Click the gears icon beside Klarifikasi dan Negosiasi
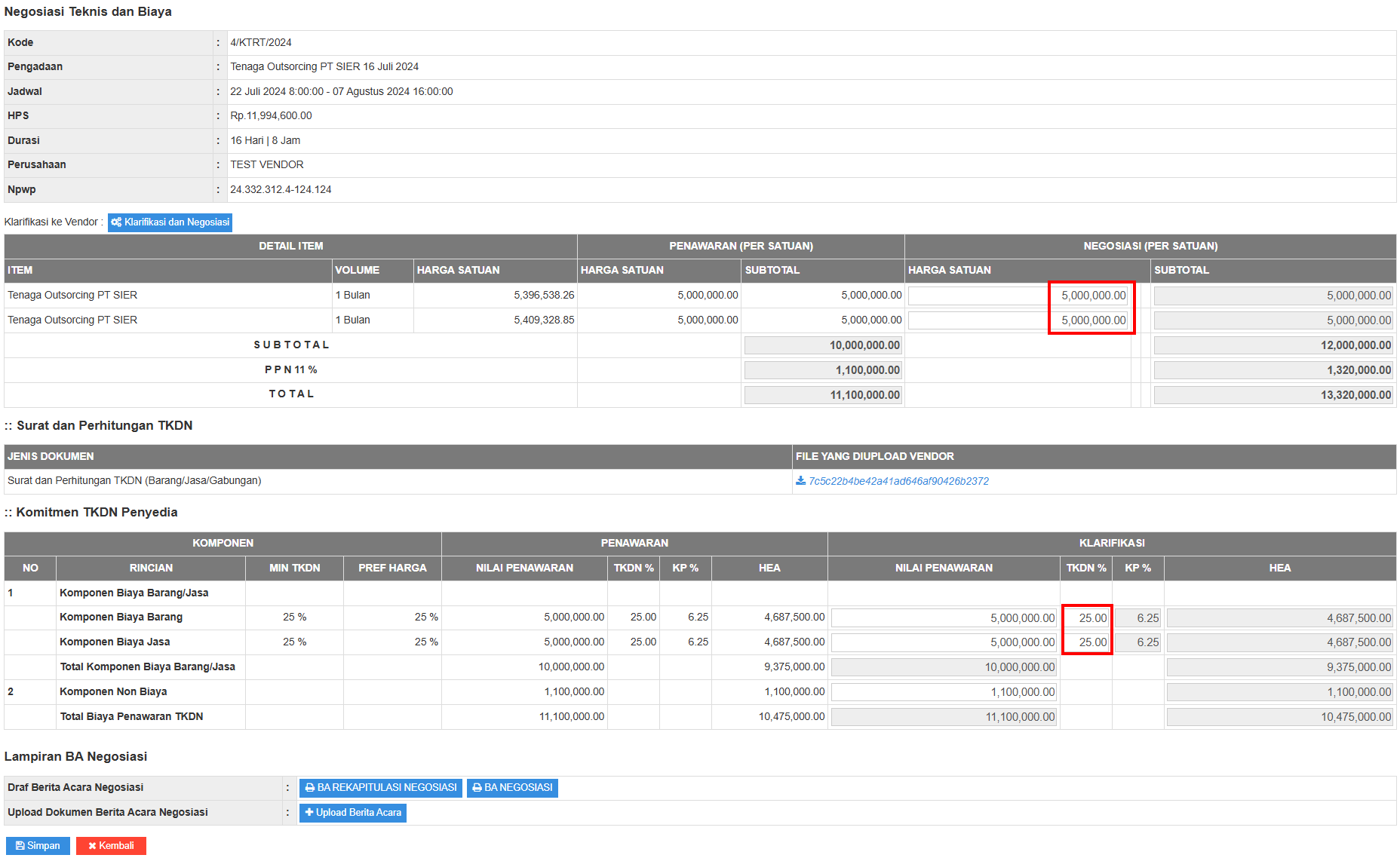Viewport: 1400px width, 858px height. (x=116, y=222)
